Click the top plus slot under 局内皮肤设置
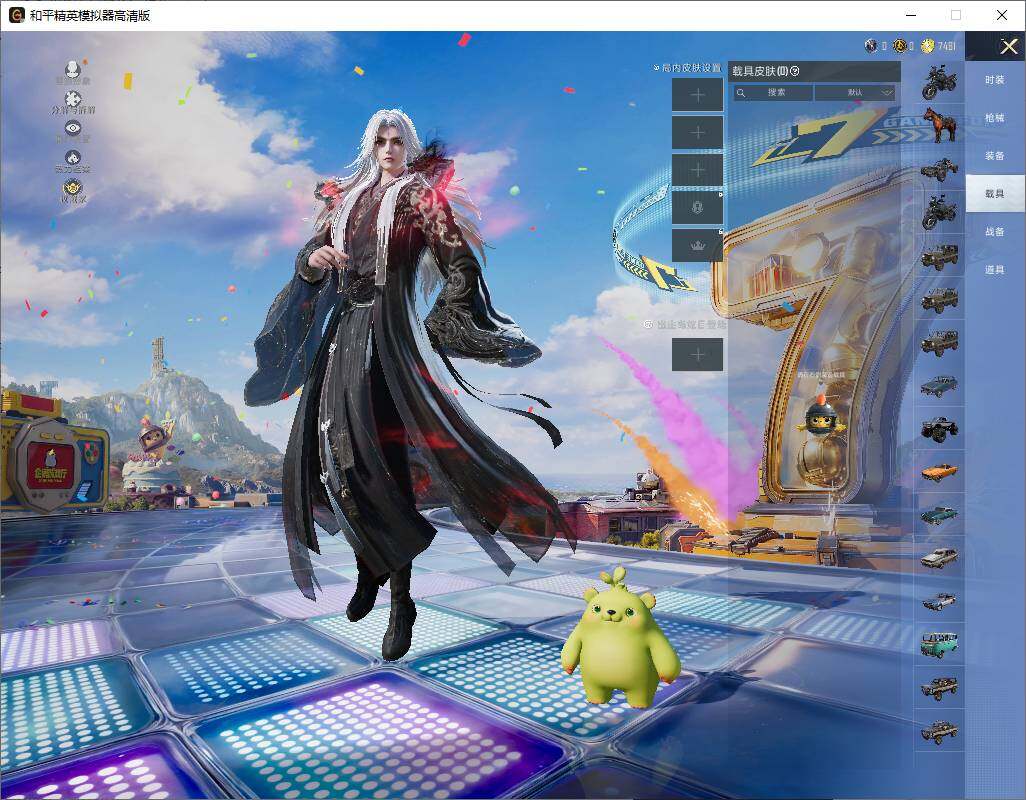1026x800 pixels. click(698, 95)
